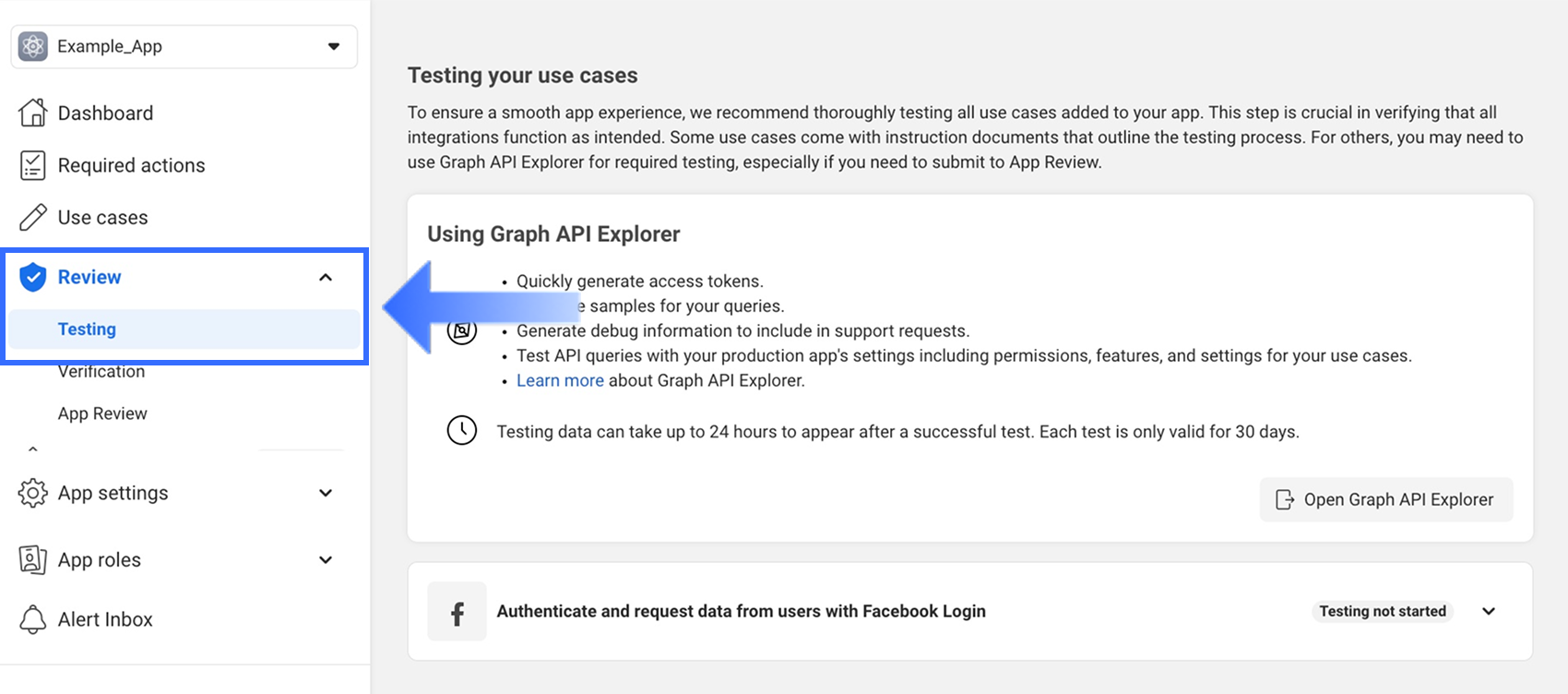Click the Dashboard house icon
The width and height of the screenshot is (1568, 694).
coord(33,113)
